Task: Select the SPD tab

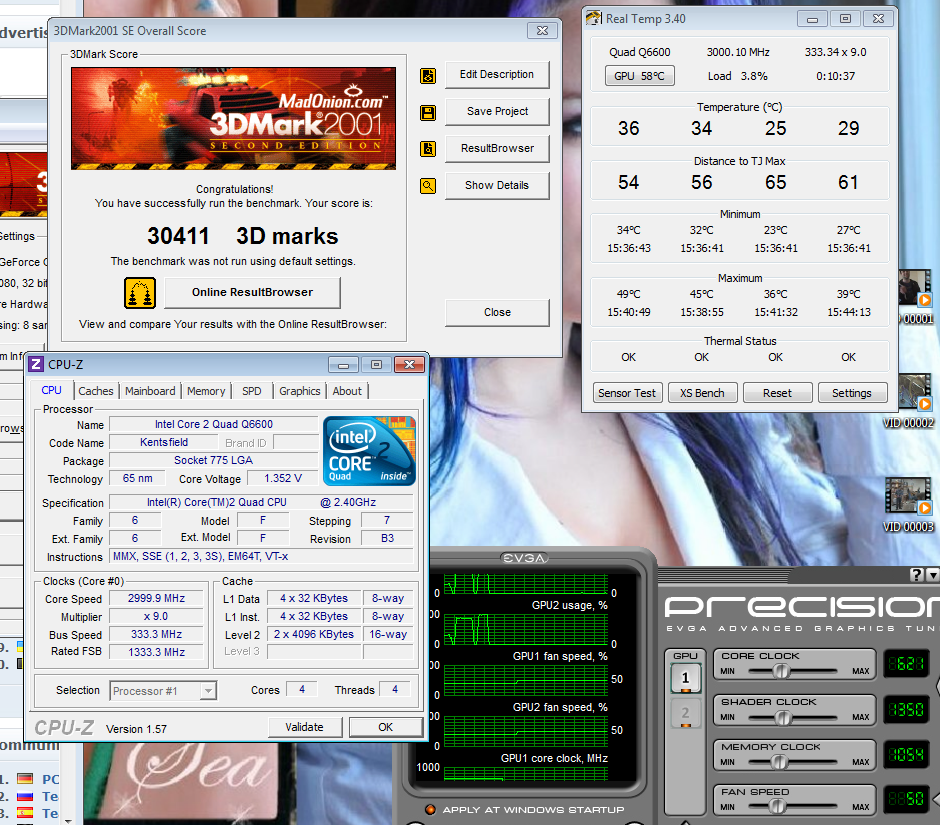Action: click(x=252, y=391)
